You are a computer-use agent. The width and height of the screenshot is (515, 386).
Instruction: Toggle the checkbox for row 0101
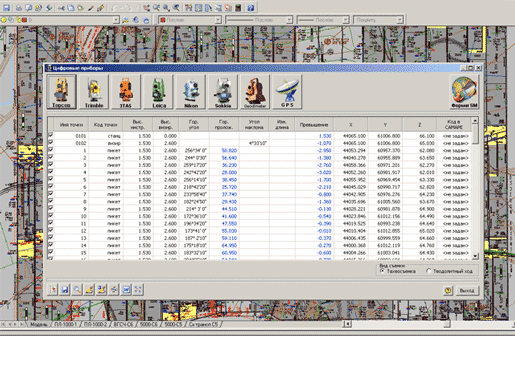point(51,135)
